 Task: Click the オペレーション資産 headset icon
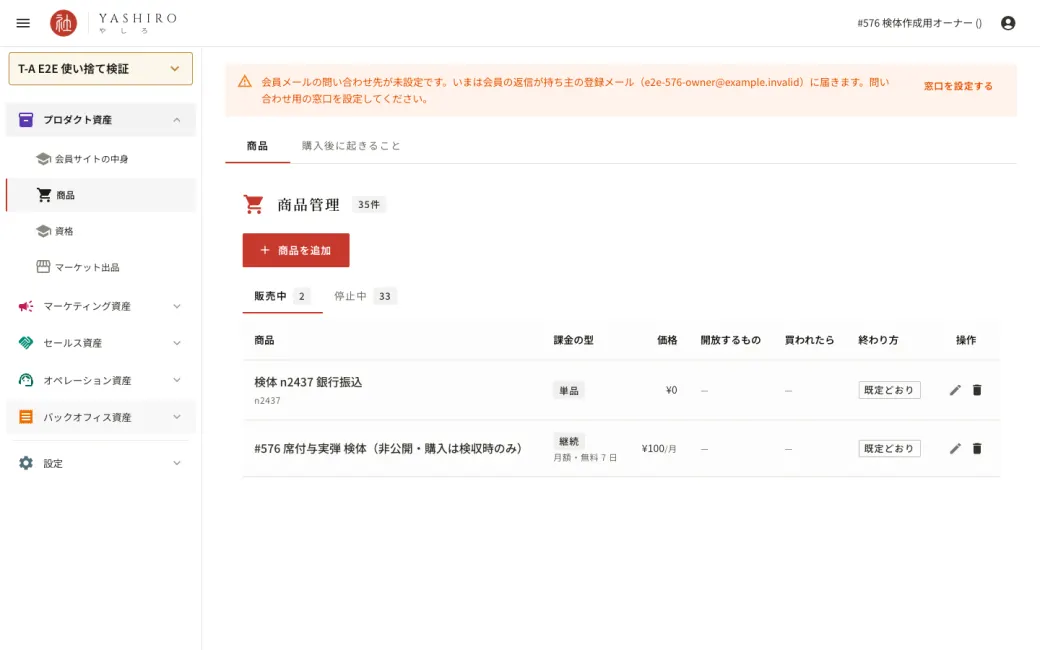click(x=26, y=380)
